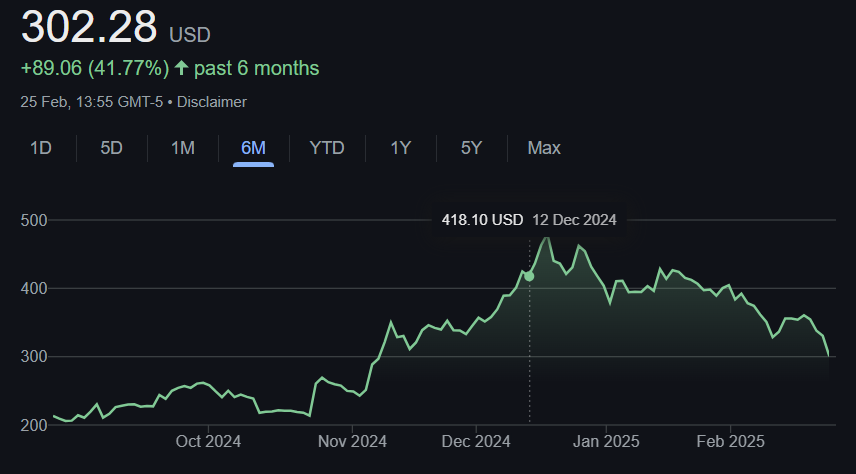Select the active 6M tab
Screen dimensions: 856x474
click(253, 148)
